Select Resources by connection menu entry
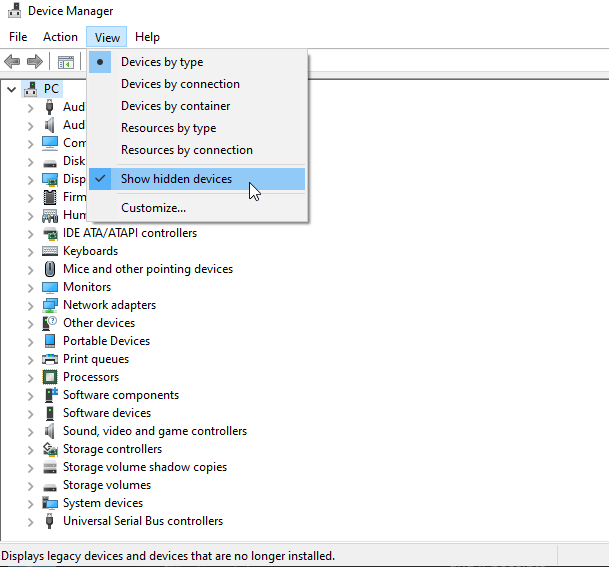This screenshot has height=567, width=609. tap(187, 150)
